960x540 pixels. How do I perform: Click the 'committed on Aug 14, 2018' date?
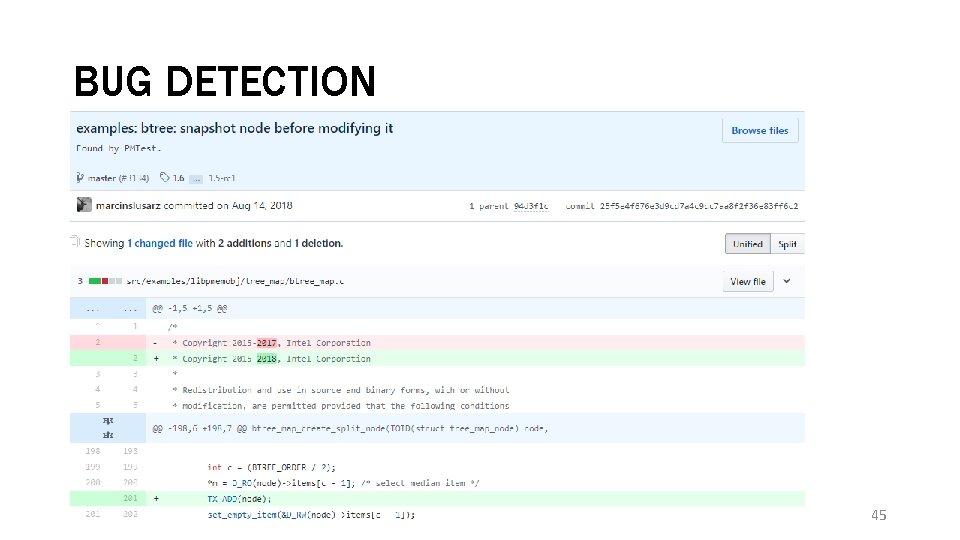pyautogui.click(x=228, y=206)
